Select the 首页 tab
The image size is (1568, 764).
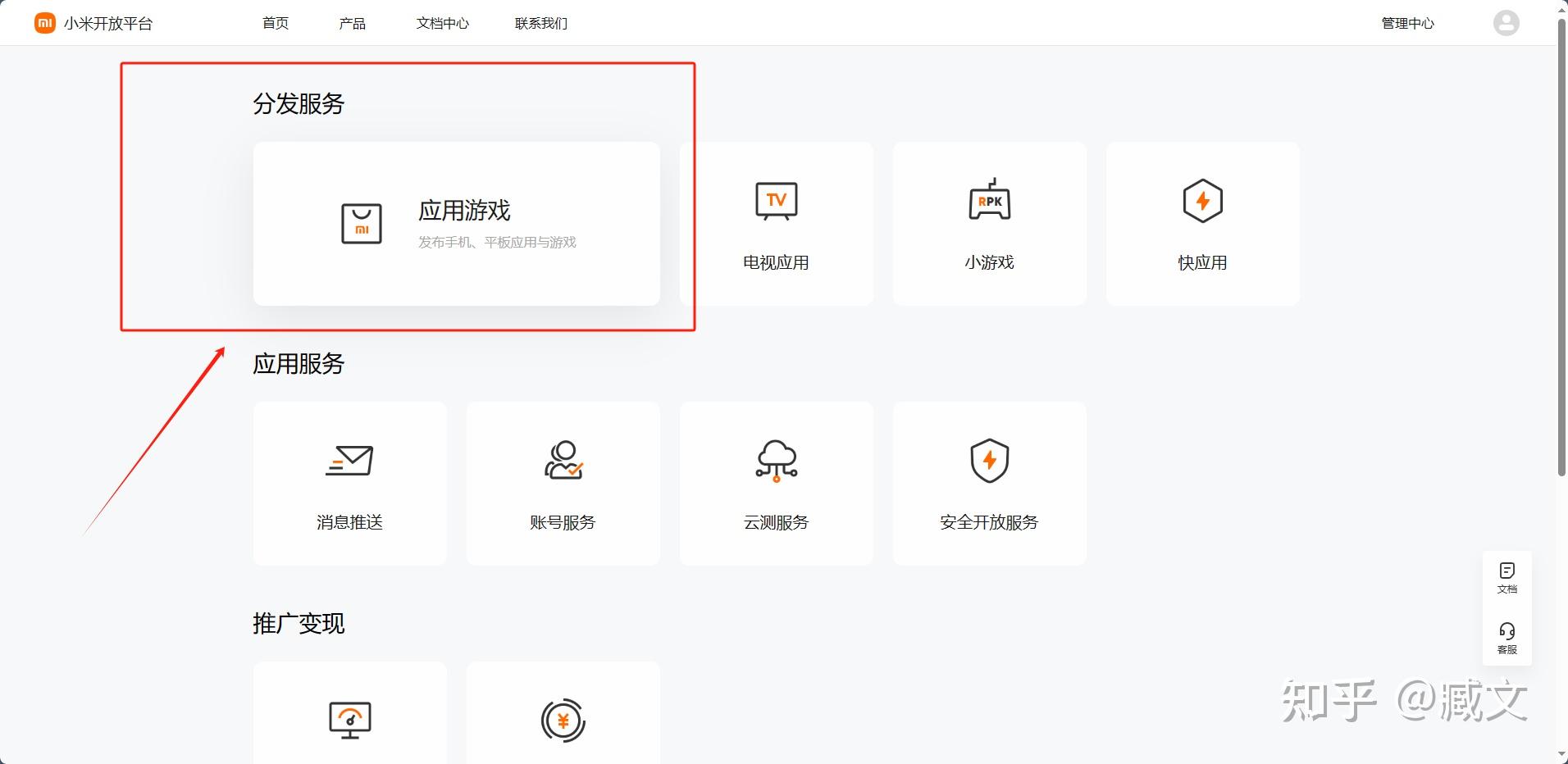(x=274, y=23)
